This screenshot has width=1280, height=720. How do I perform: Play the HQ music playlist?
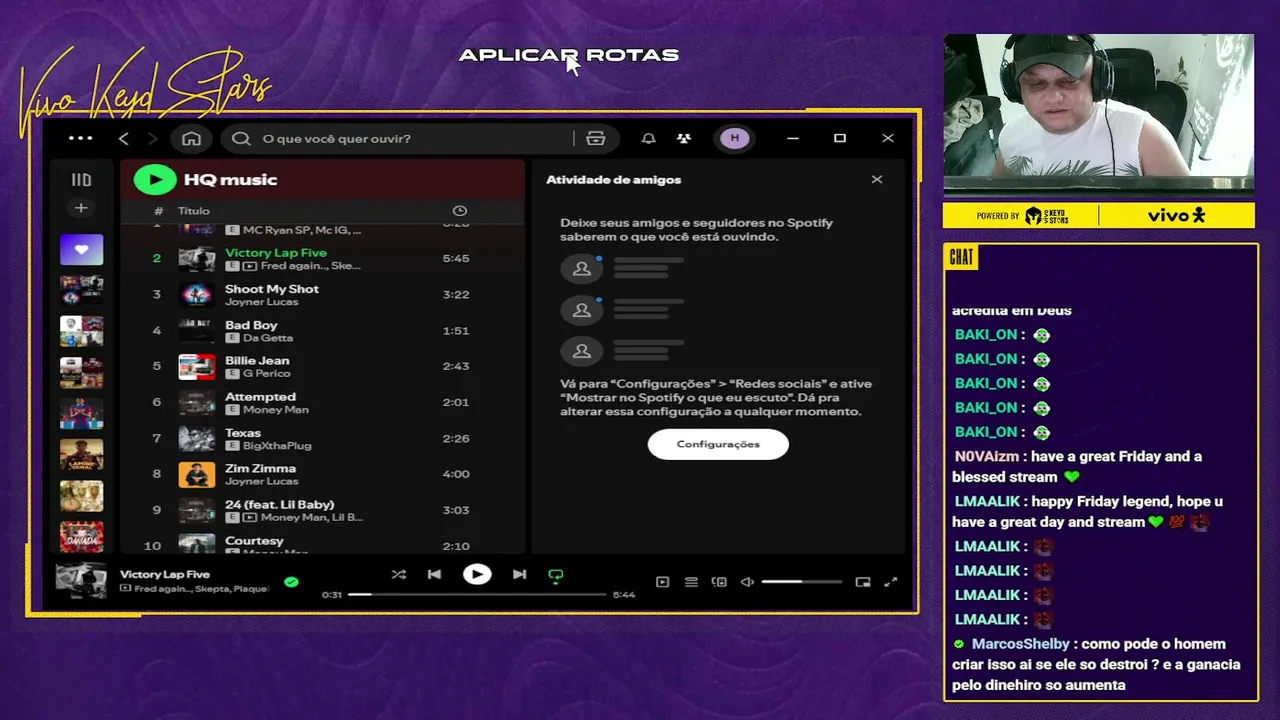tap(155, 180)
